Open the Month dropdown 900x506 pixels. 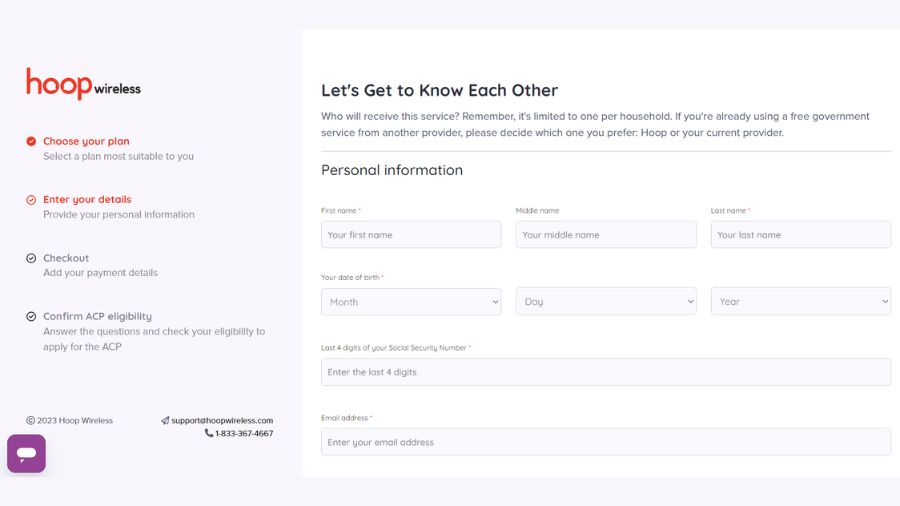(411, 302)
